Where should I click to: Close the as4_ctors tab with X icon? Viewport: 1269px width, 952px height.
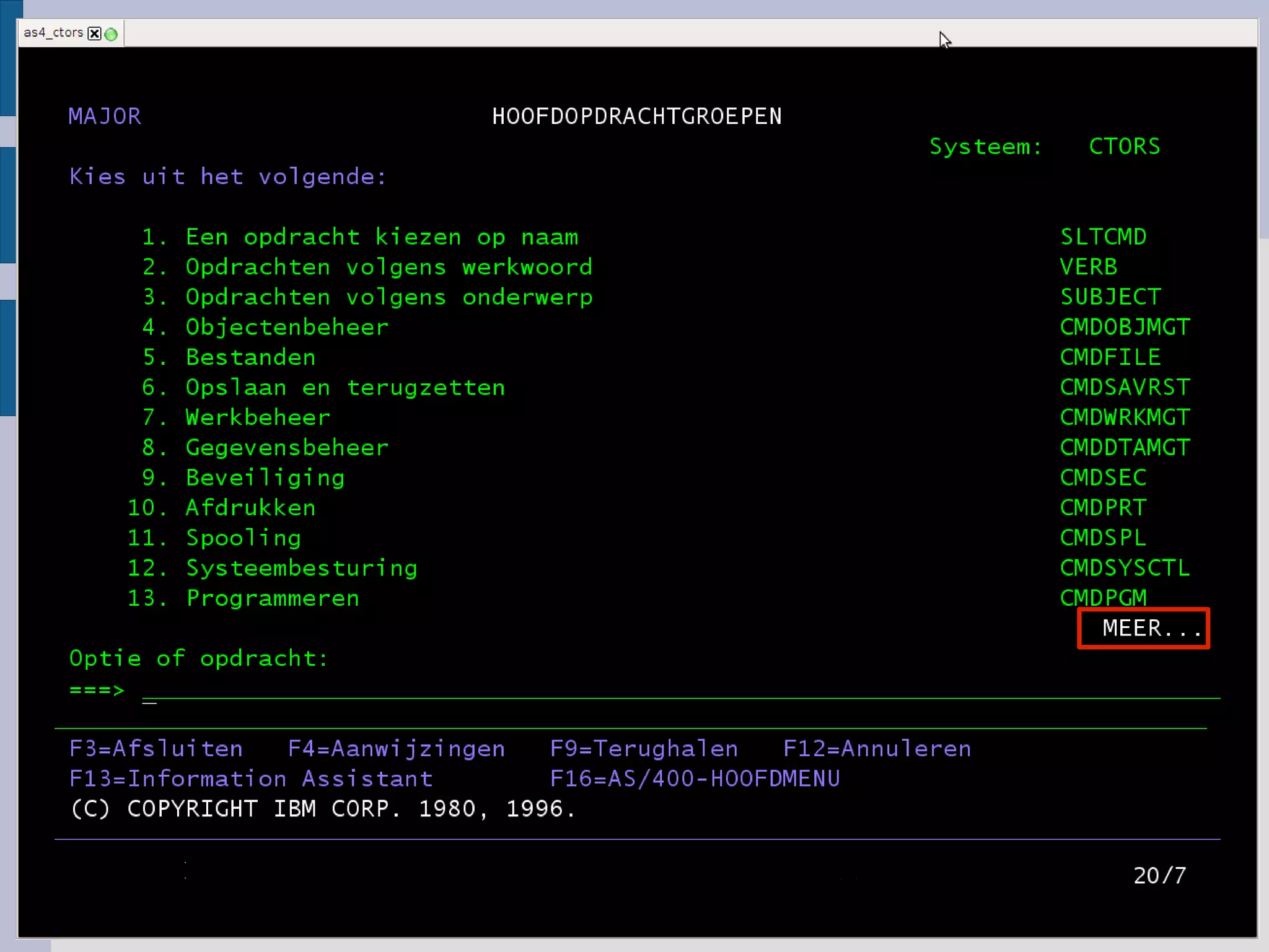tap(94, 33)
